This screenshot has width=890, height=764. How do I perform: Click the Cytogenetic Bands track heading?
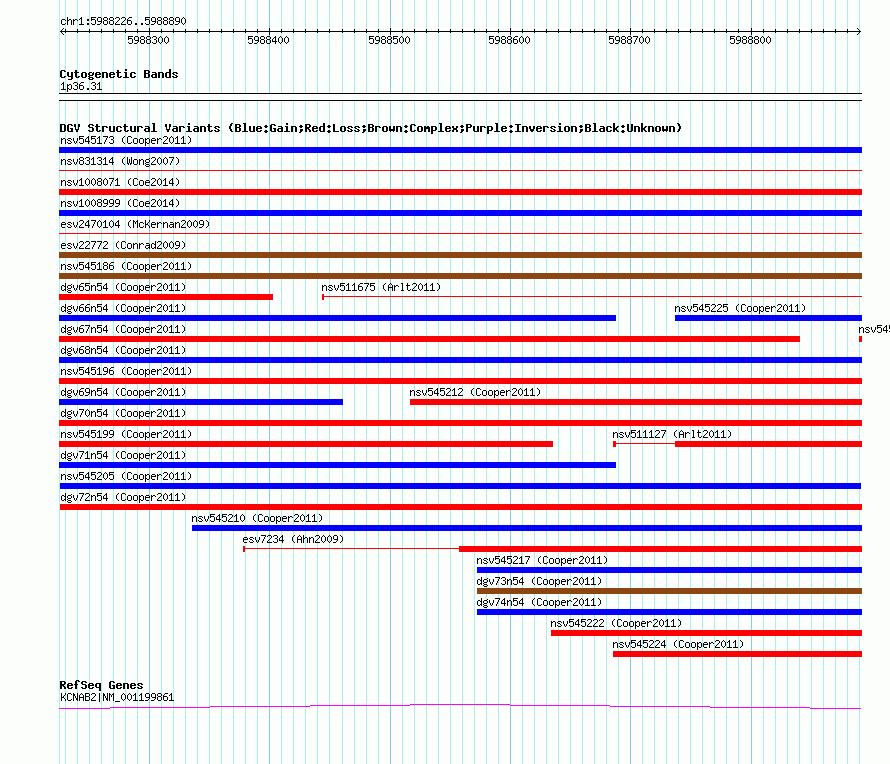[119, 74]
